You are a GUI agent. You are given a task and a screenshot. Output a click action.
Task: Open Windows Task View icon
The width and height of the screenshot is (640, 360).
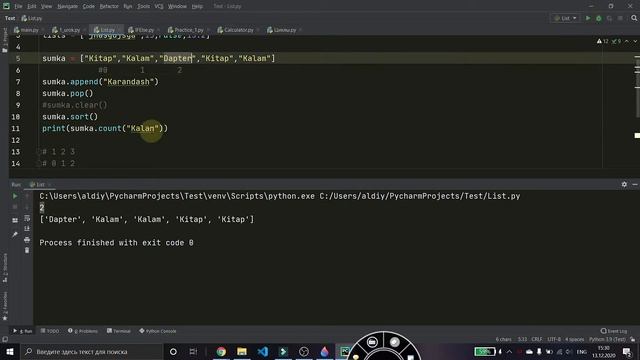click(x=193, y=351)
